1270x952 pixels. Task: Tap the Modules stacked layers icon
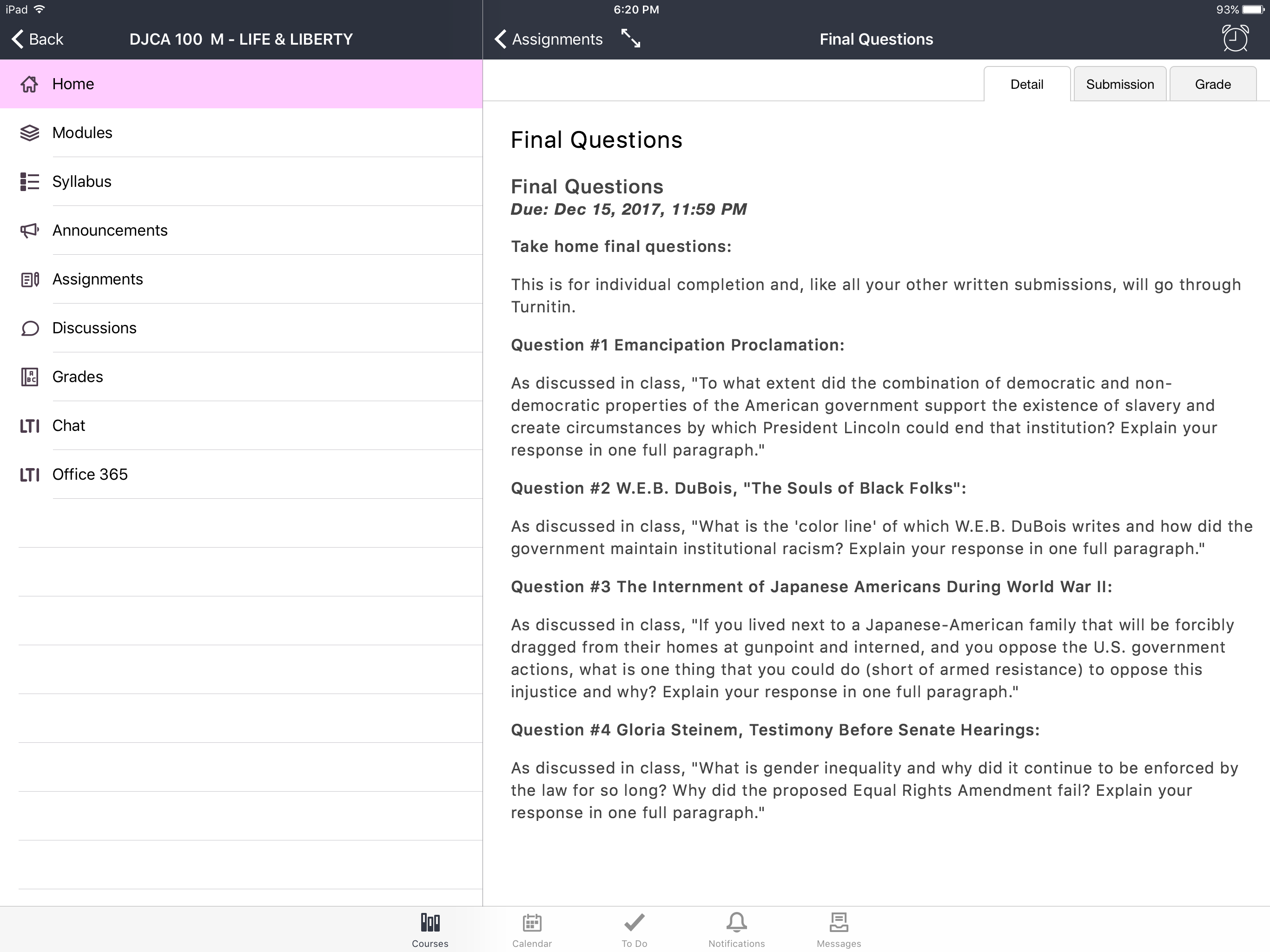[29, 132]
